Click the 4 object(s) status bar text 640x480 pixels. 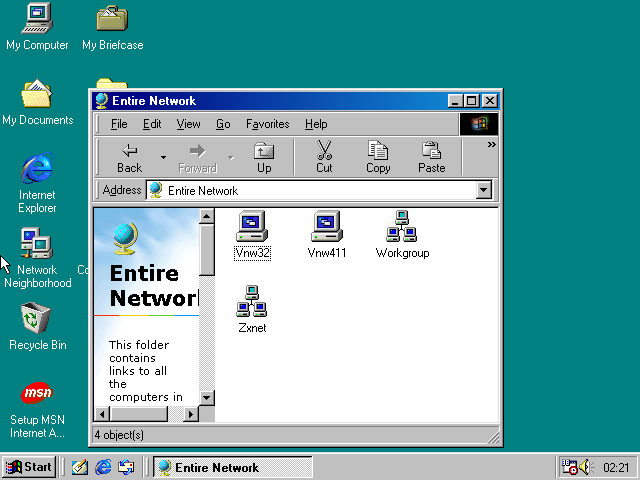coord(119,435)
